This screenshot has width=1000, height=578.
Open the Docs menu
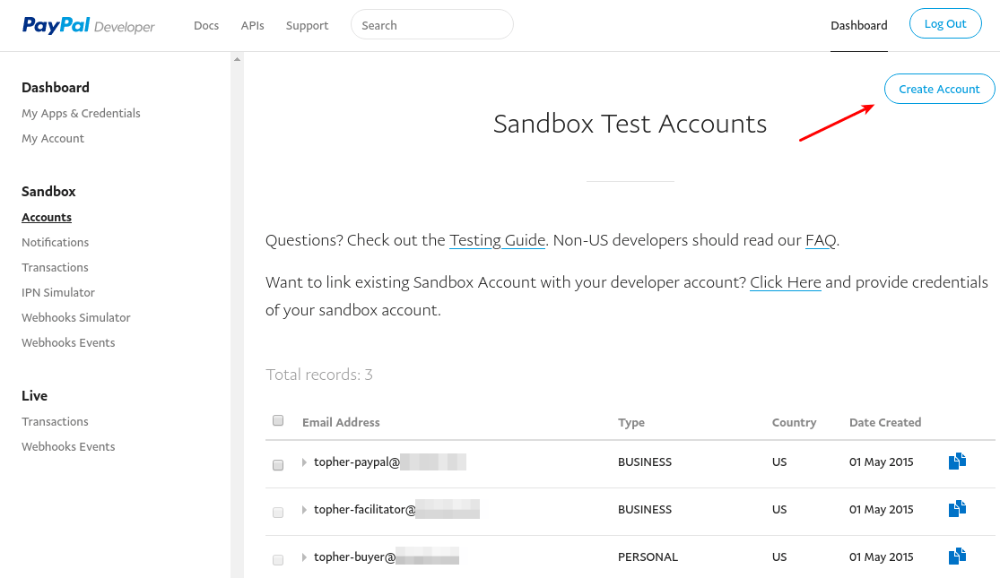coord(206,25)
